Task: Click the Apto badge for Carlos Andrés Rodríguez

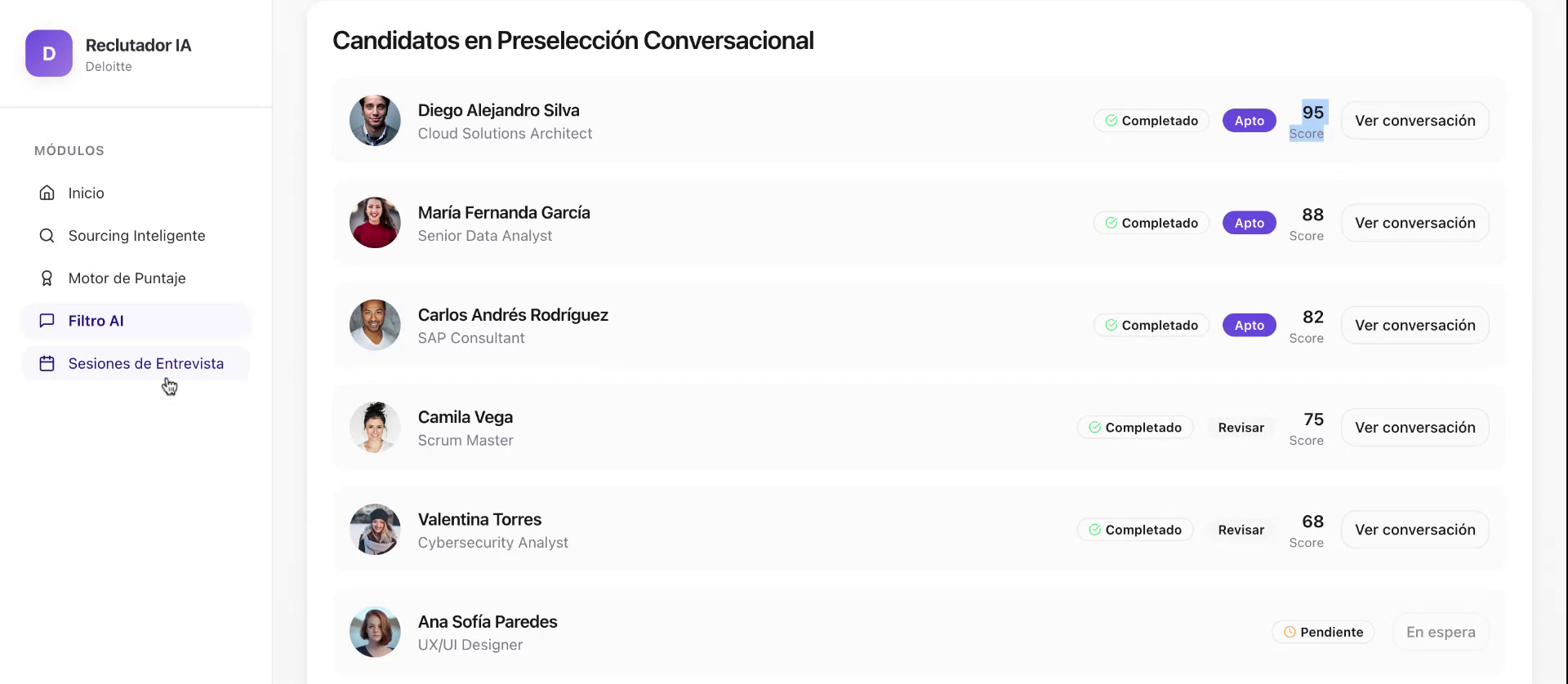Action: [x=1249, y=325]
